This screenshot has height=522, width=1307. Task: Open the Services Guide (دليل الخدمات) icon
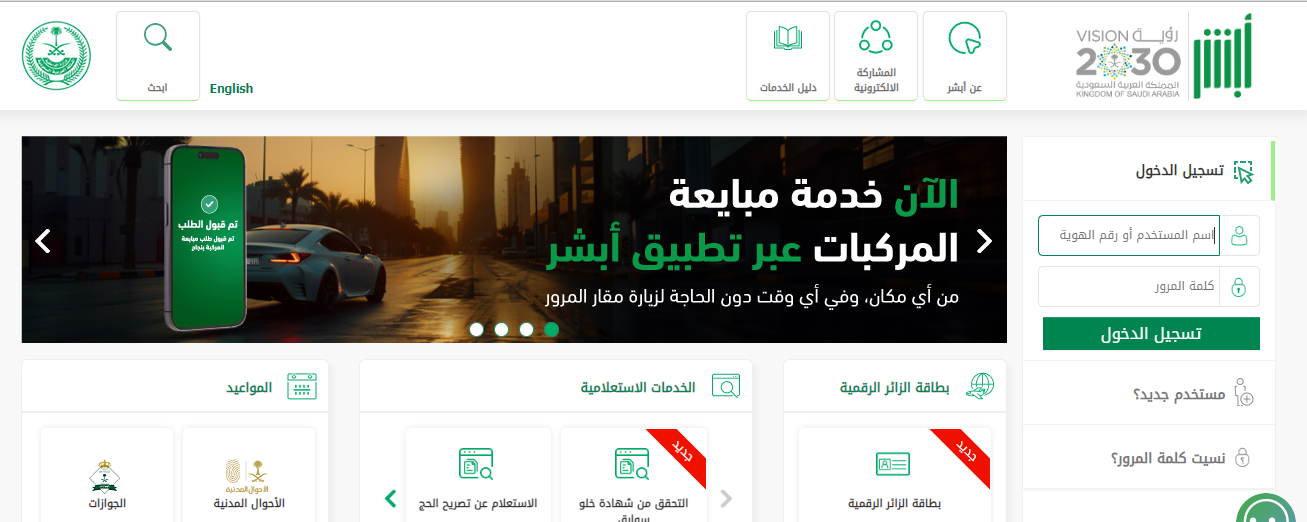(x=788, y=39)
